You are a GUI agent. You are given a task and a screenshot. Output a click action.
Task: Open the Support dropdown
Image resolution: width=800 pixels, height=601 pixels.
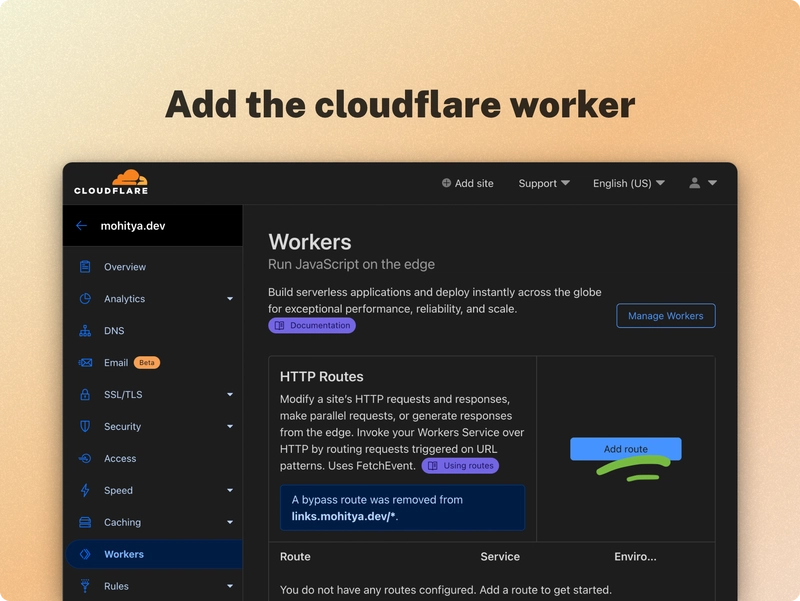(x=544, y=183)
